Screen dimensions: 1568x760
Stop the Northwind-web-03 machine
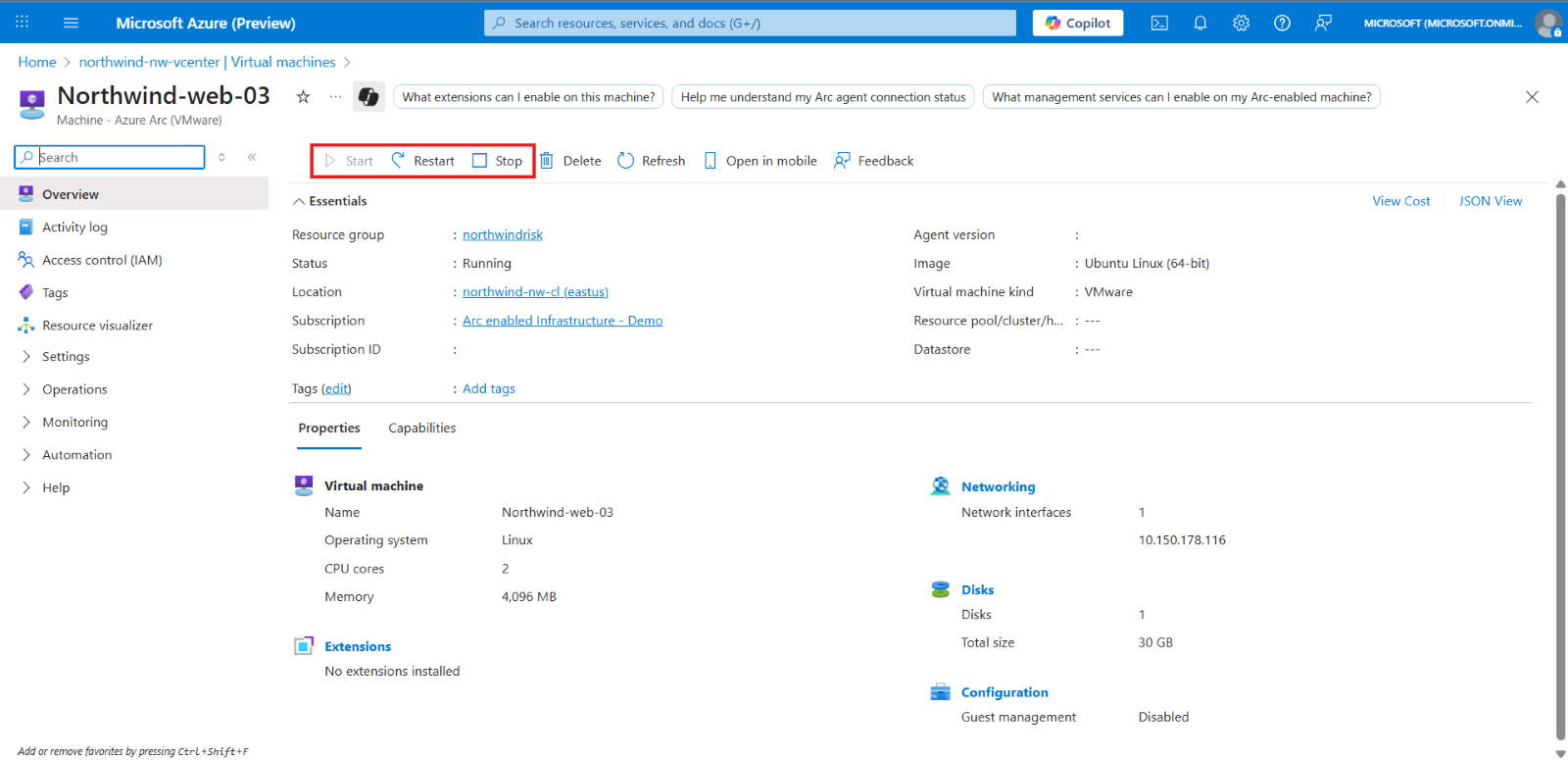498,161
